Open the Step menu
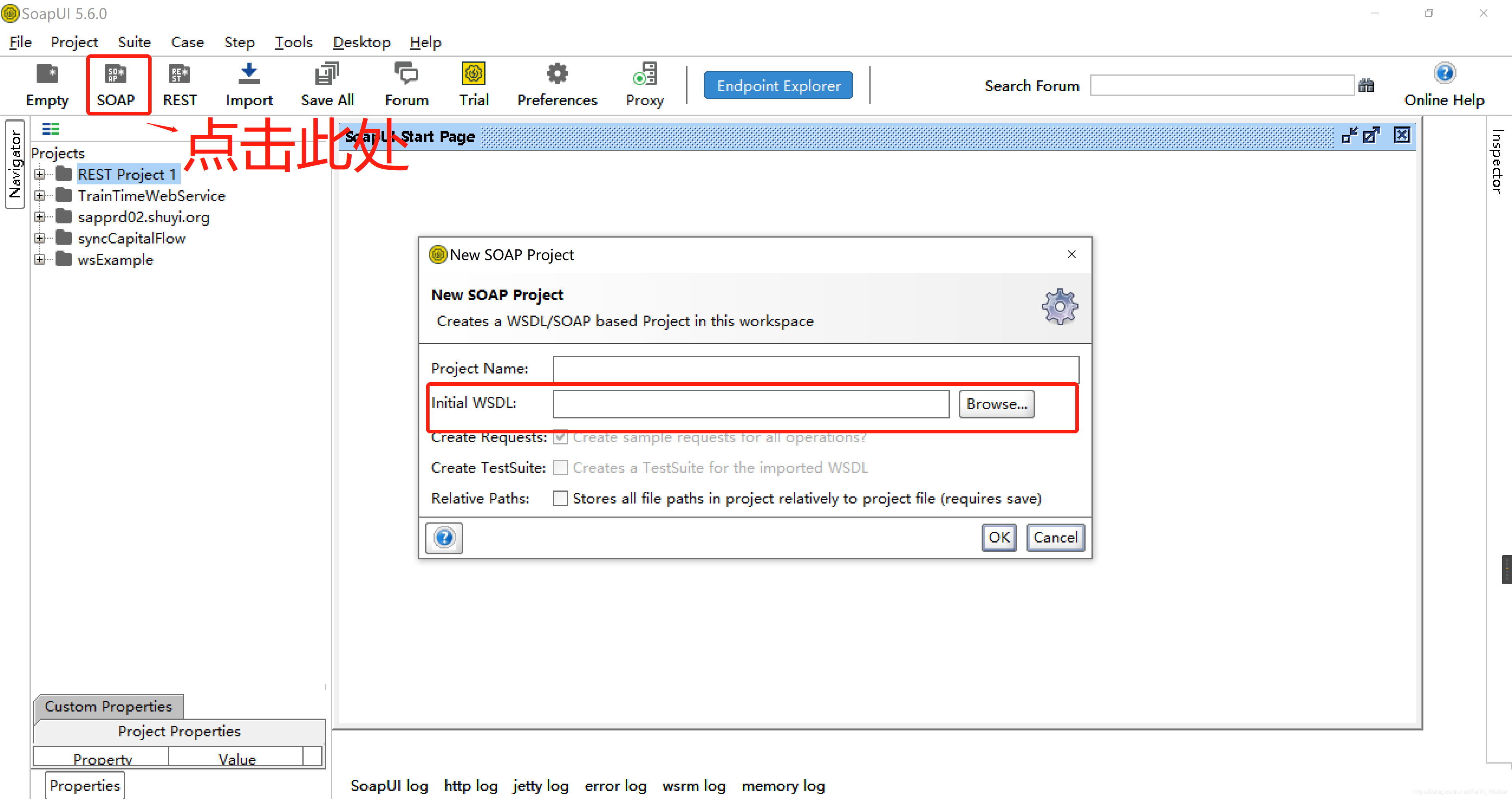 239,42
